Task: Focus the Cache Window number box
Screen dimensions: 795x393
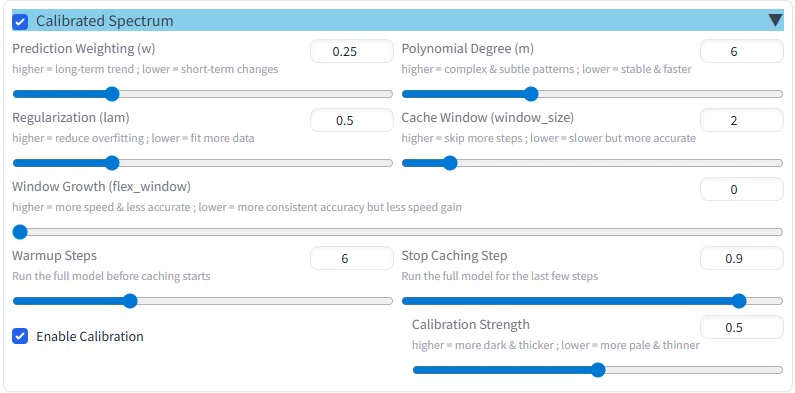Action: 742,120
